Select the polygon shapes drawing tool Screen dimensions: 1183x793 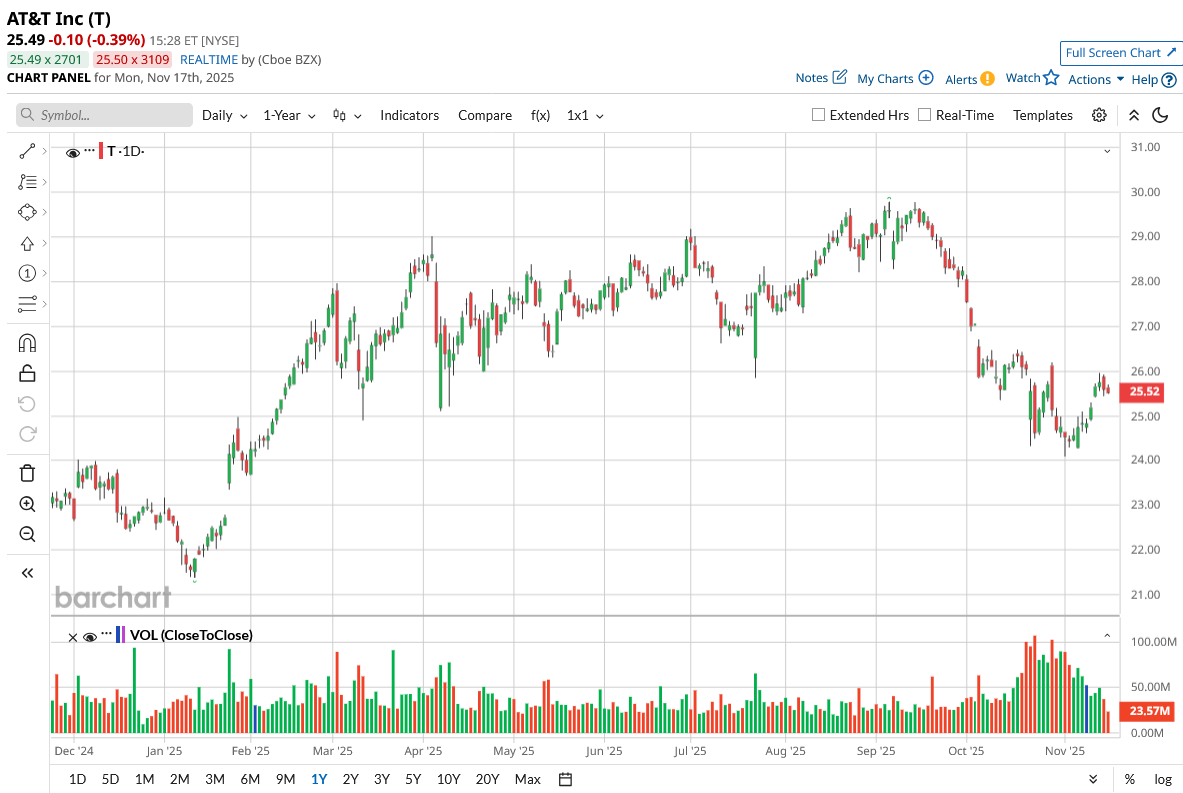tap(27, 212)
